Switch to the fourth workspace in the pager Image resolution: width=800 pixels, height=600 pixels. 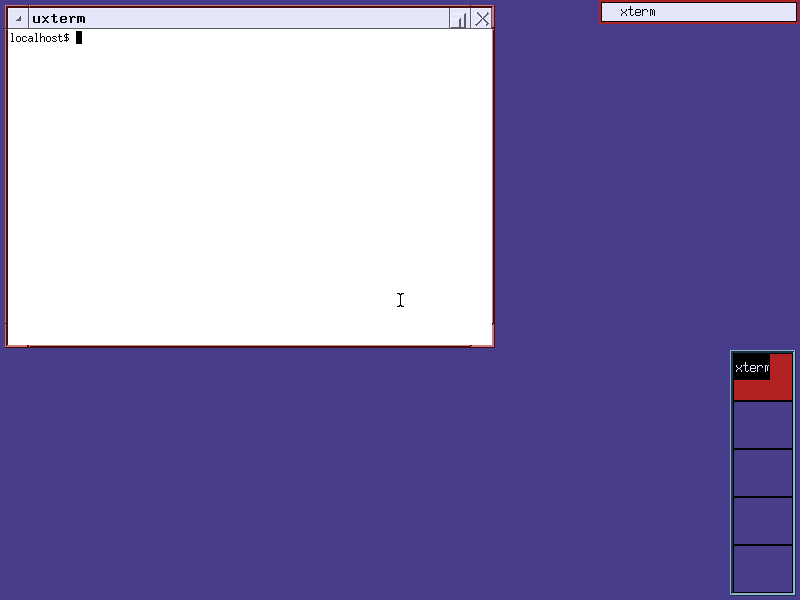(762, 521)
